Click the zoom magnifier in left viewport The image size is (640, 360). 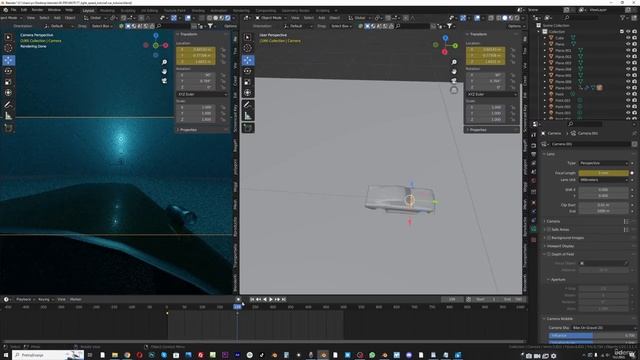point(164,62)
